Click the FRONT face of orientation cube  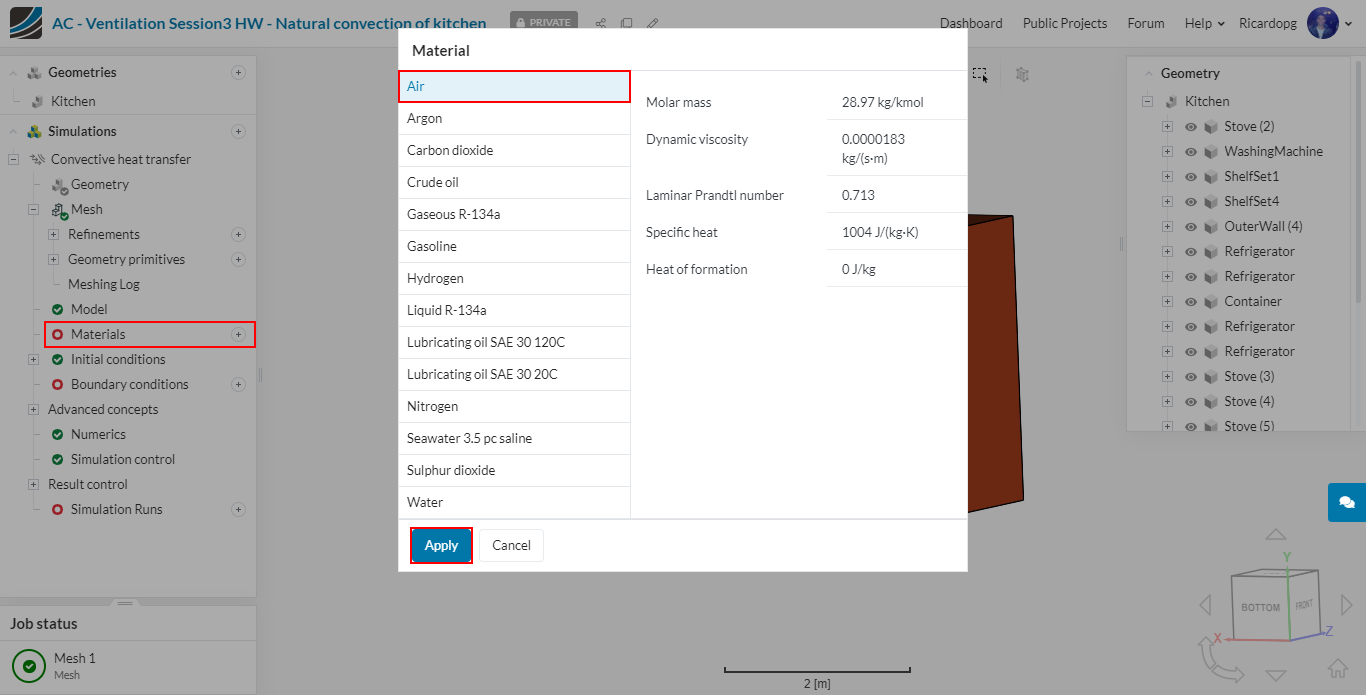pyautogui.click(x=1304, y=604)
